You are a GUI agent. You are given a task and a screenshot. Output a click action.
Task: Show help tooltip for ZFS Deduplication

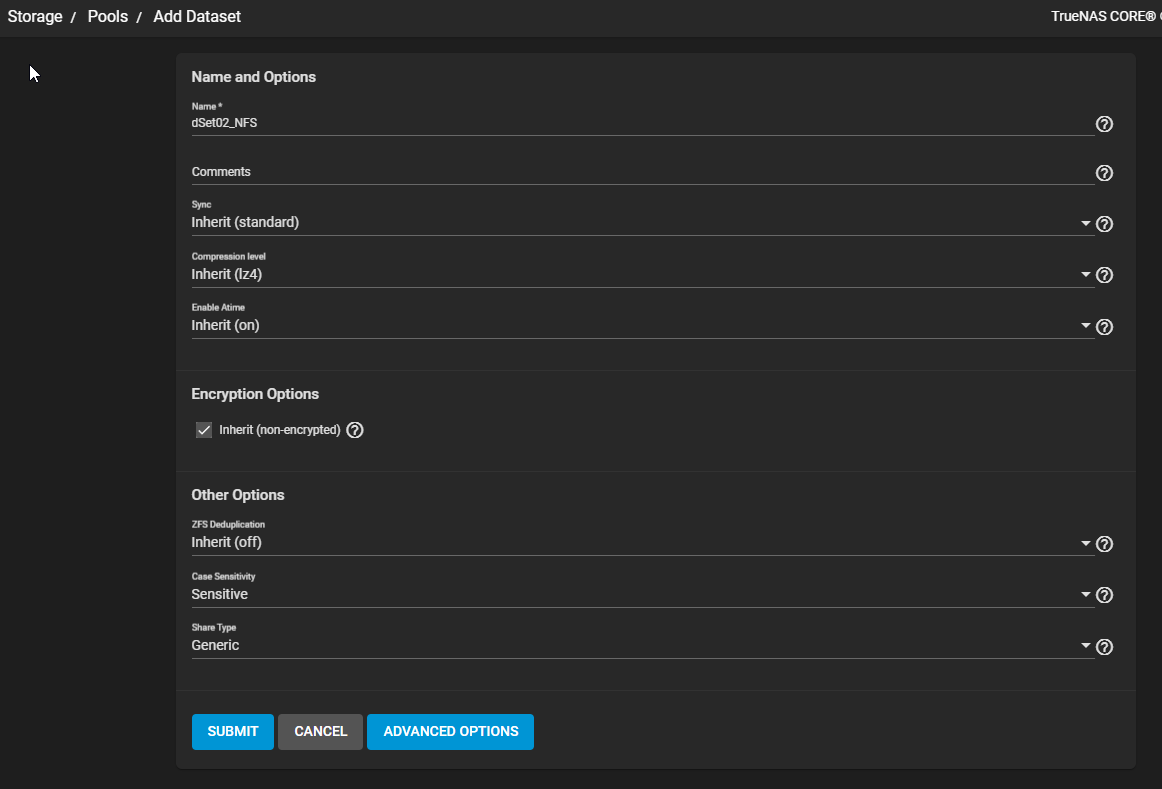(x=1104, y=544)
